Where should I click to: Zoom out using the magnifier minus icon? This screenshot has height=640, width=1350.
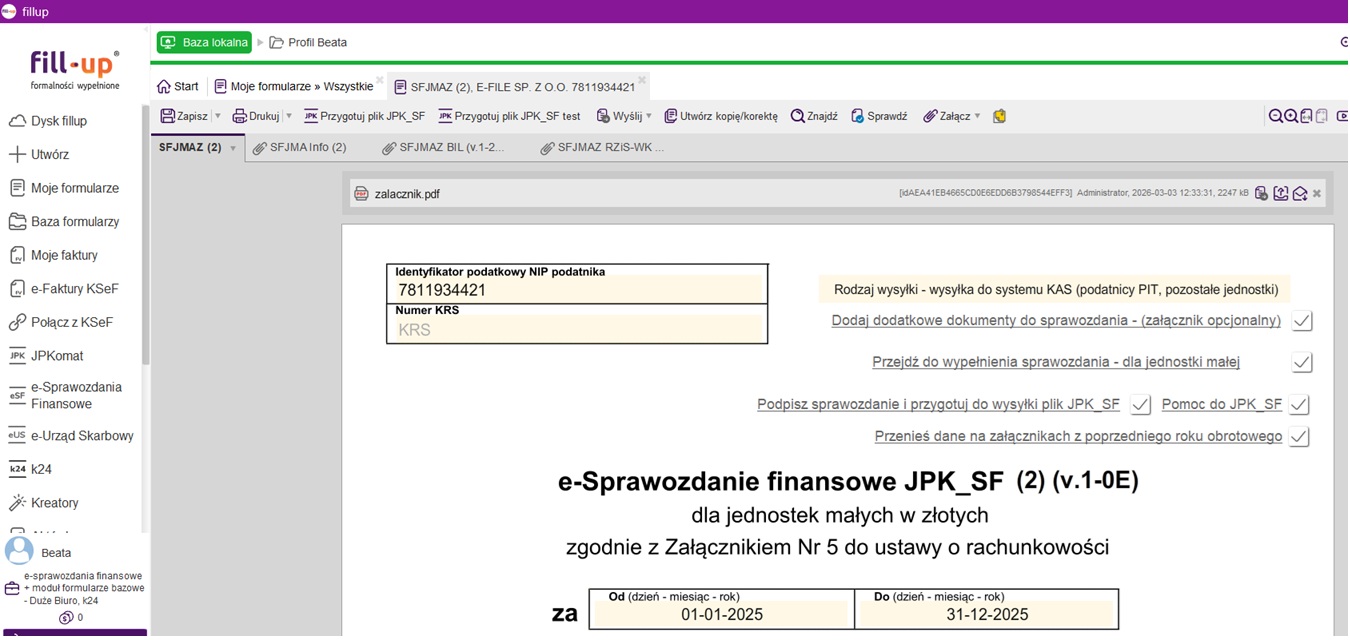point(1276,116)
